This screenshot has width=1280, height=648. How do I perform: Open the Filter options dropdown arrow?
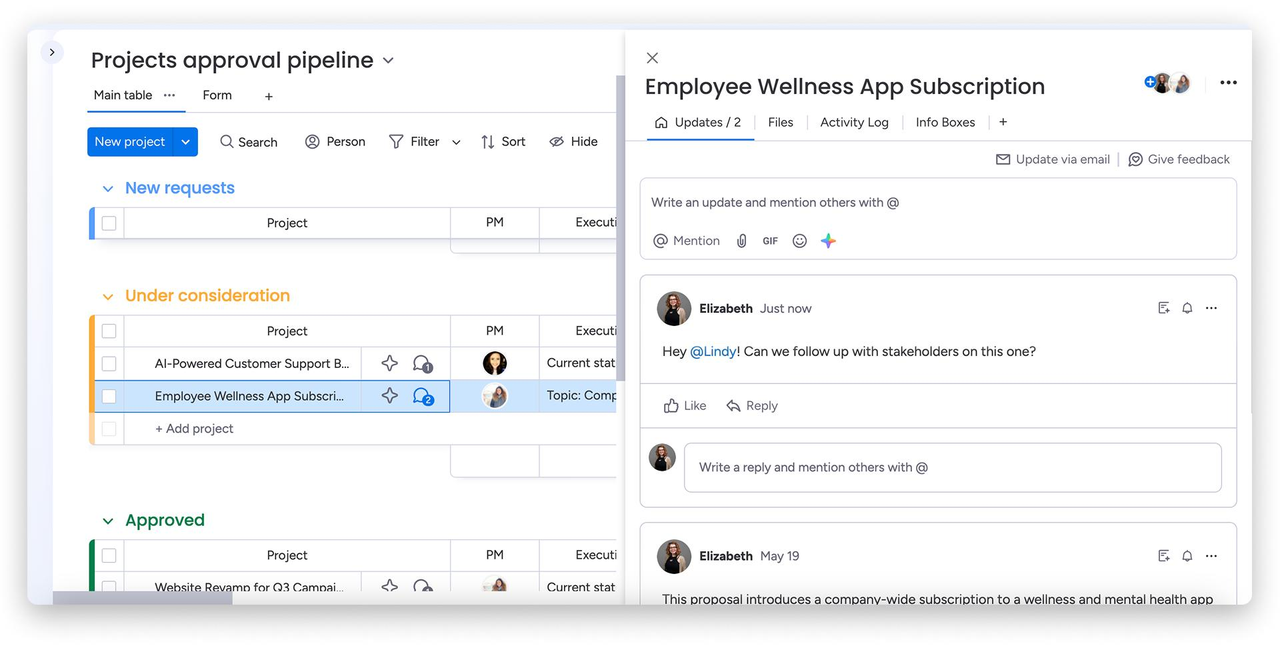456,142
